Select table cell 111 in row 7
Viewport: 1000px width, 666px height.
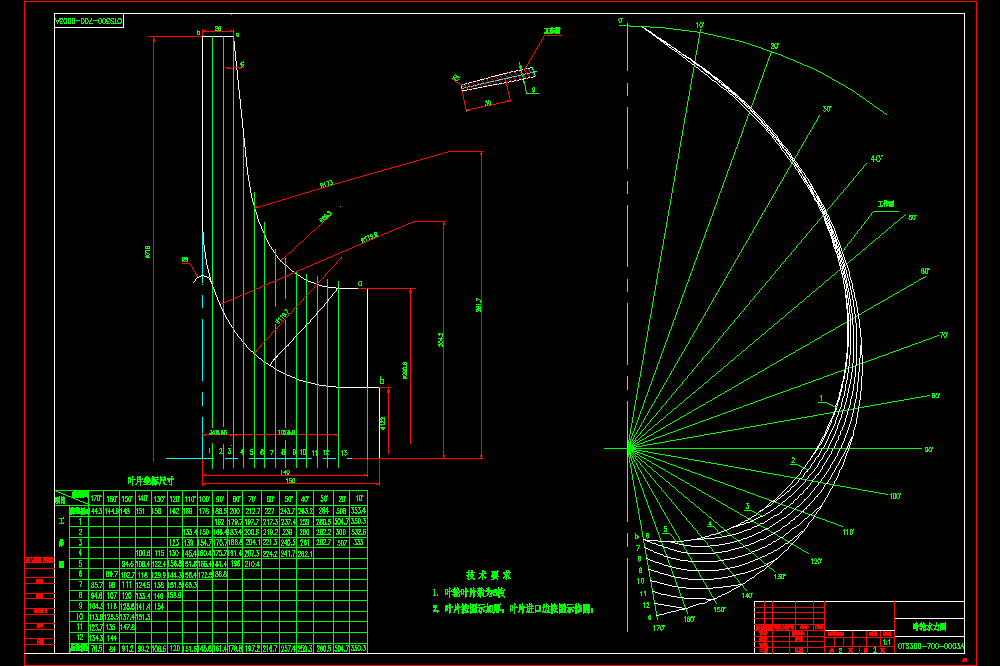[127, 584]
